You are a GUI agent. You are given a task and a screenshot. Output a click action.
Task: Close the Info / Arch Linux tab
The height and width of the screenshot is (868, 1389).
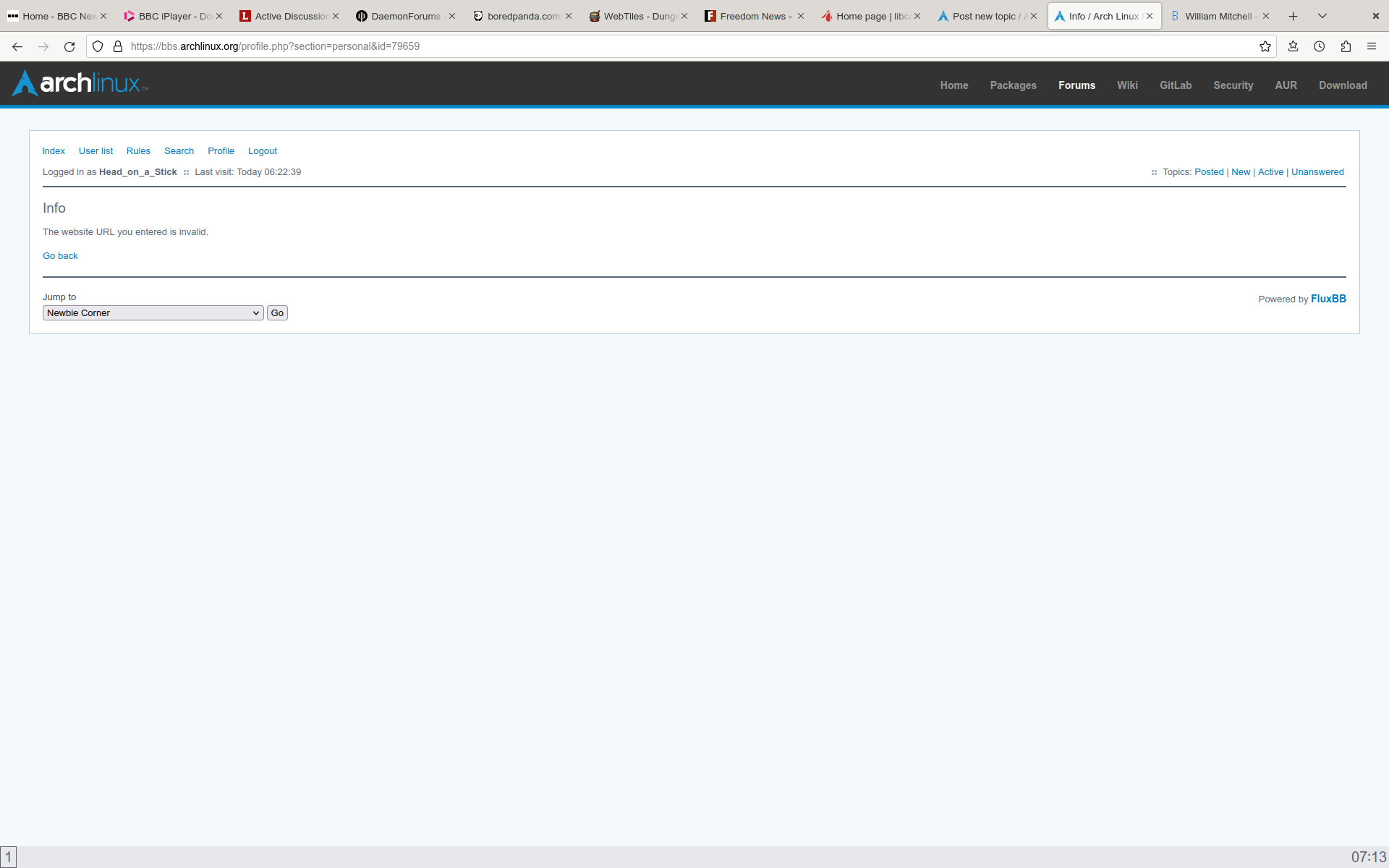click(x=1150, y=16)
